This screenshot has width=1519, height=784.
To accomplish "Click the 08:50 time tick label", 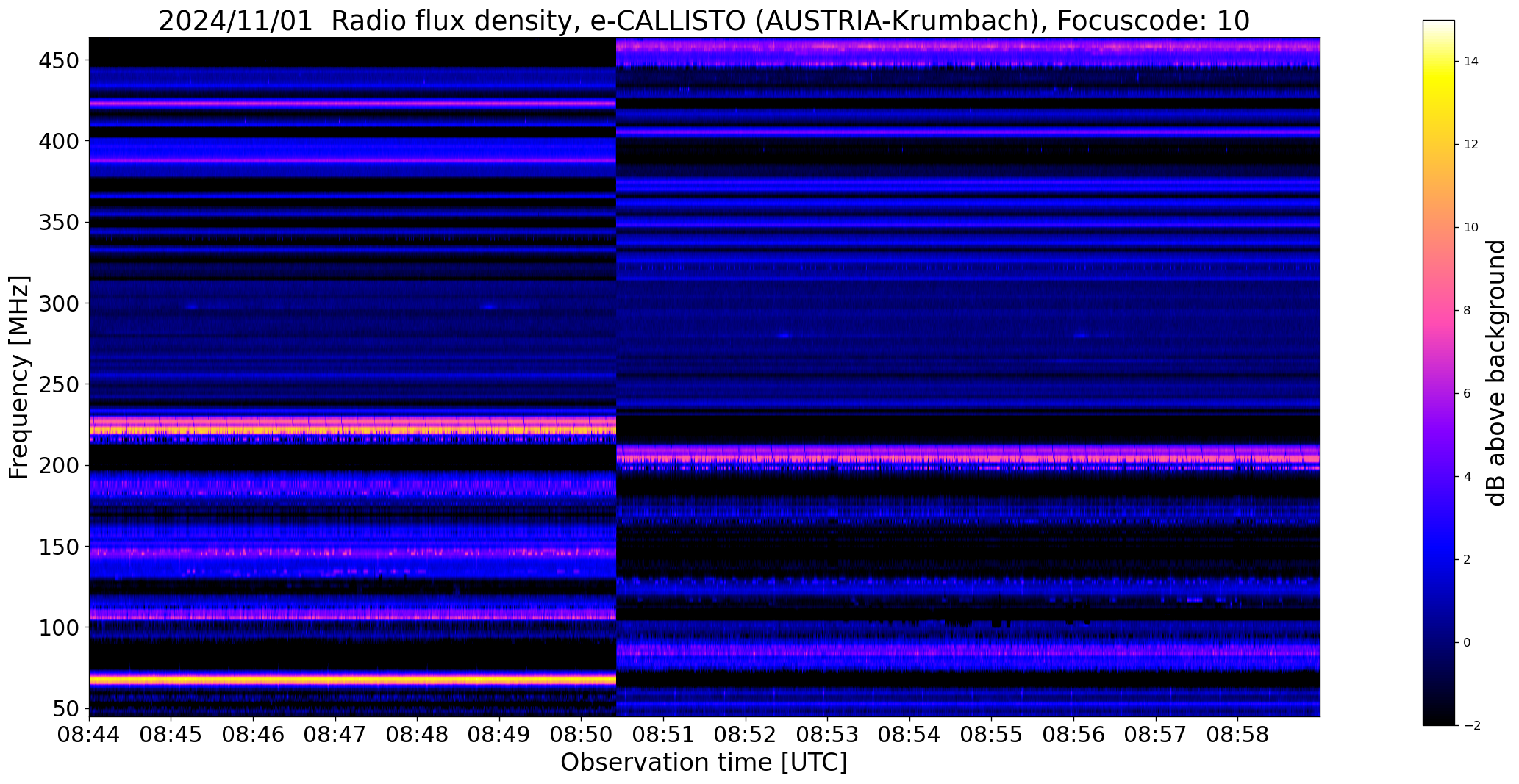I will click(x=582, y=736).
